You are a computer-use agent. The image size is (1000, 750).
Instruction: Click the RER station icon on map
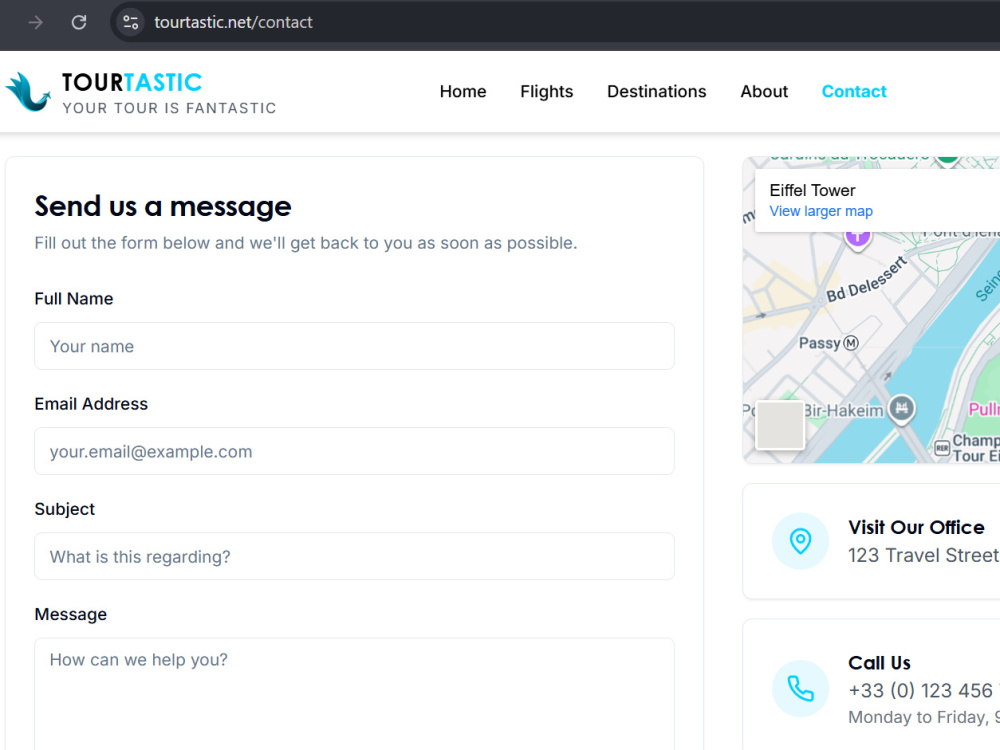[x=942, y=448]
